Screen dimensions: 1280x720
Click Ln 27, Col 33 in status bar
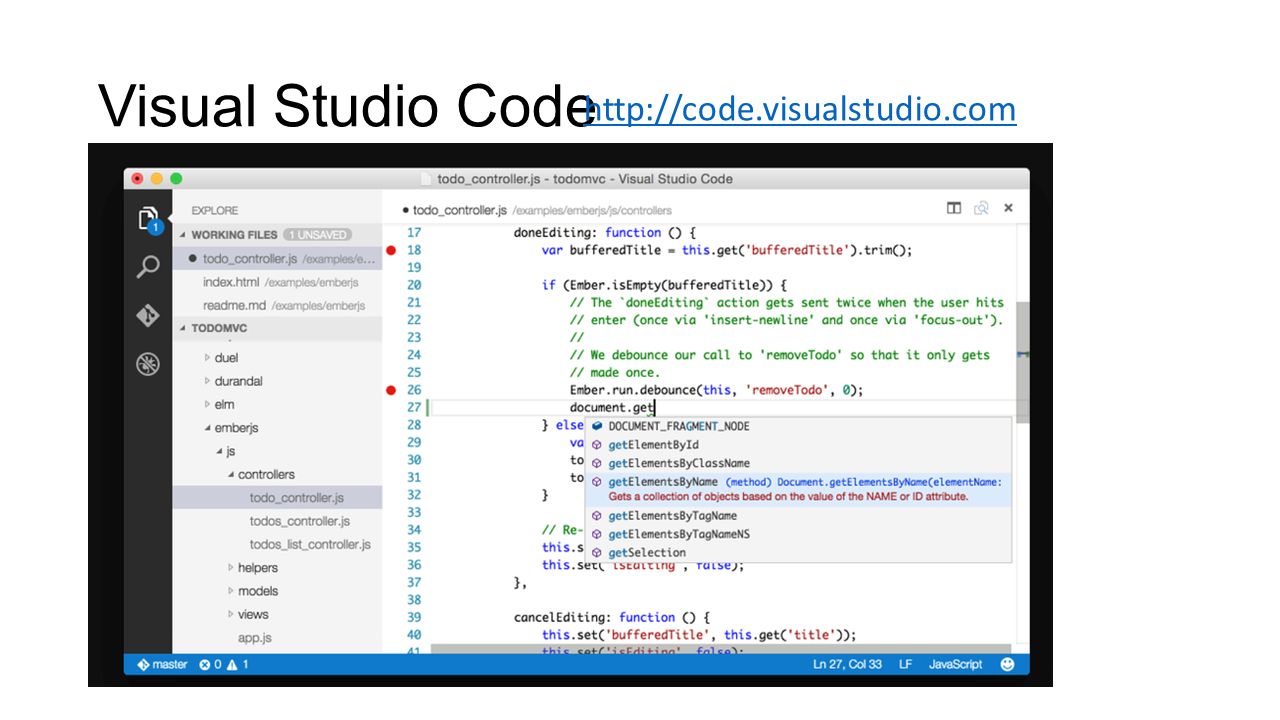[x=848, y=664]
